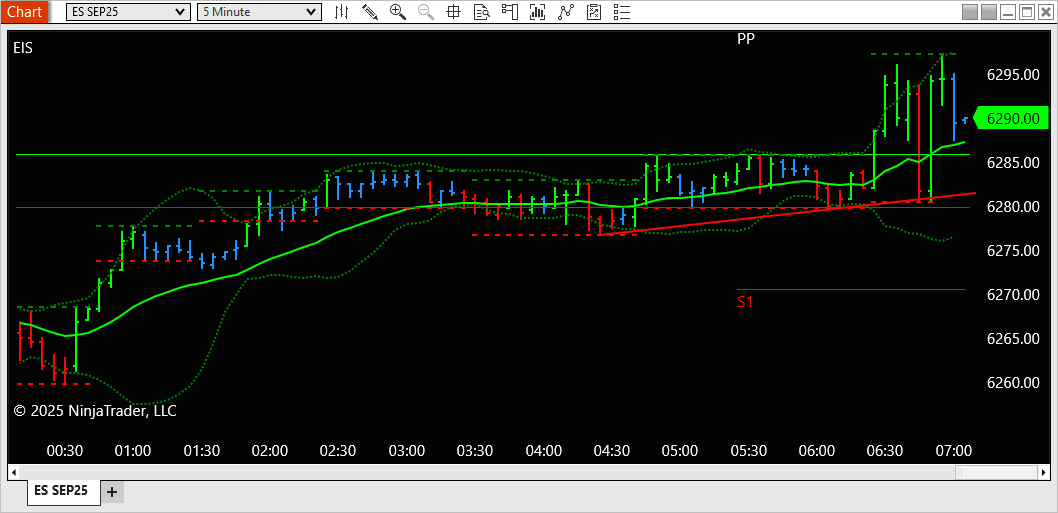
Task: Activate the zoom in magnifier tool
Action: point(397,11)
